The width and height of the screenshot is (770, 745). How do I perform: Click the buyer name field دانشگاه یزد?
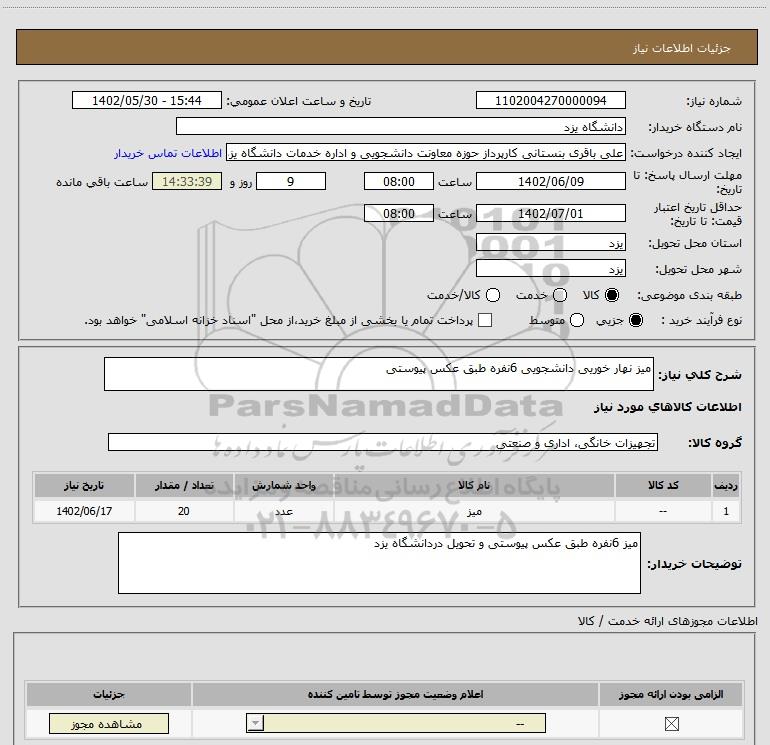(401, 126)
